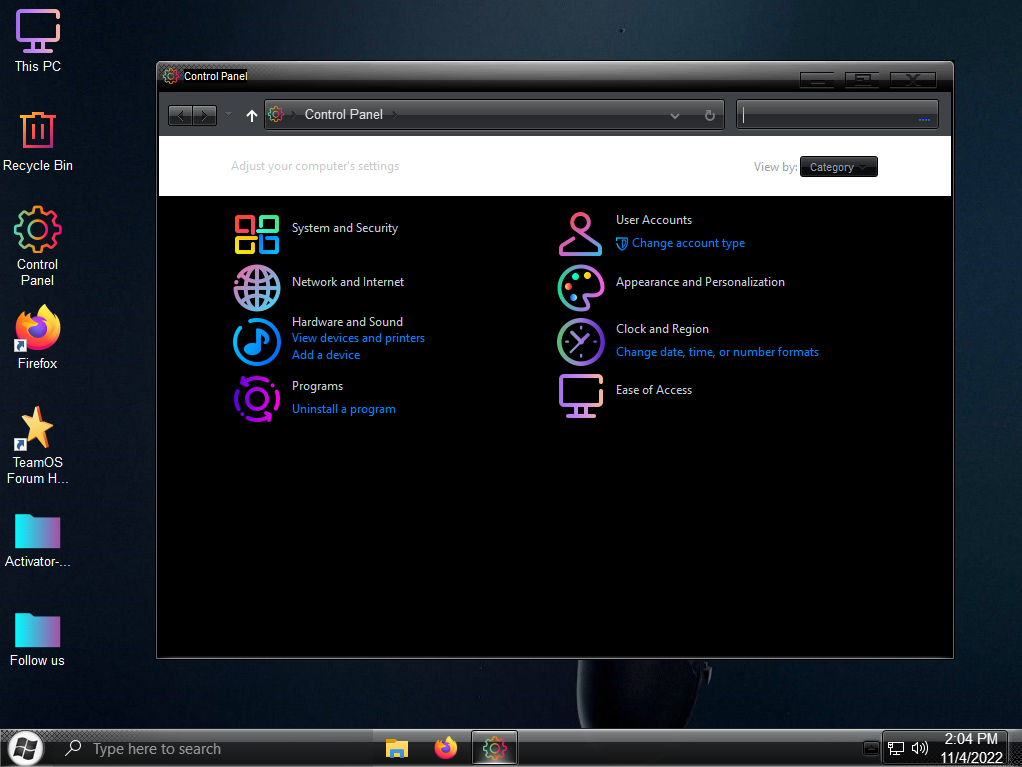1022x767 pixels.
Task: Focus the Control Panel search box
Action: pos(837,115)
